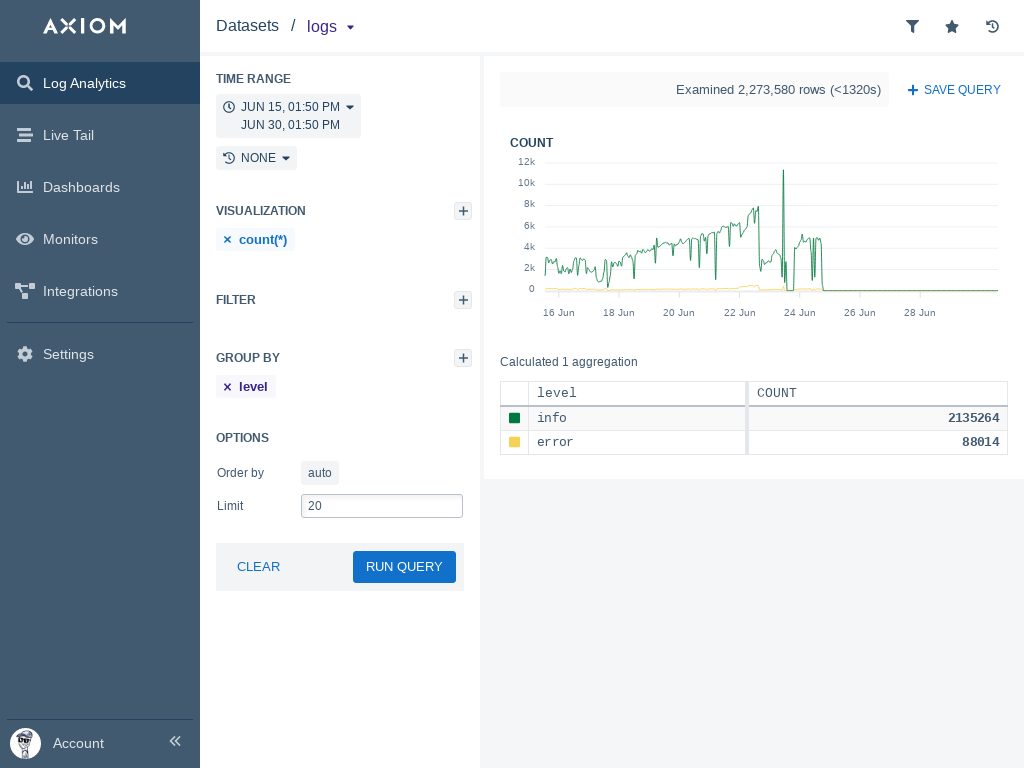Add a new visualization with plus icon
1024x768 pixels.
(463, 211)
